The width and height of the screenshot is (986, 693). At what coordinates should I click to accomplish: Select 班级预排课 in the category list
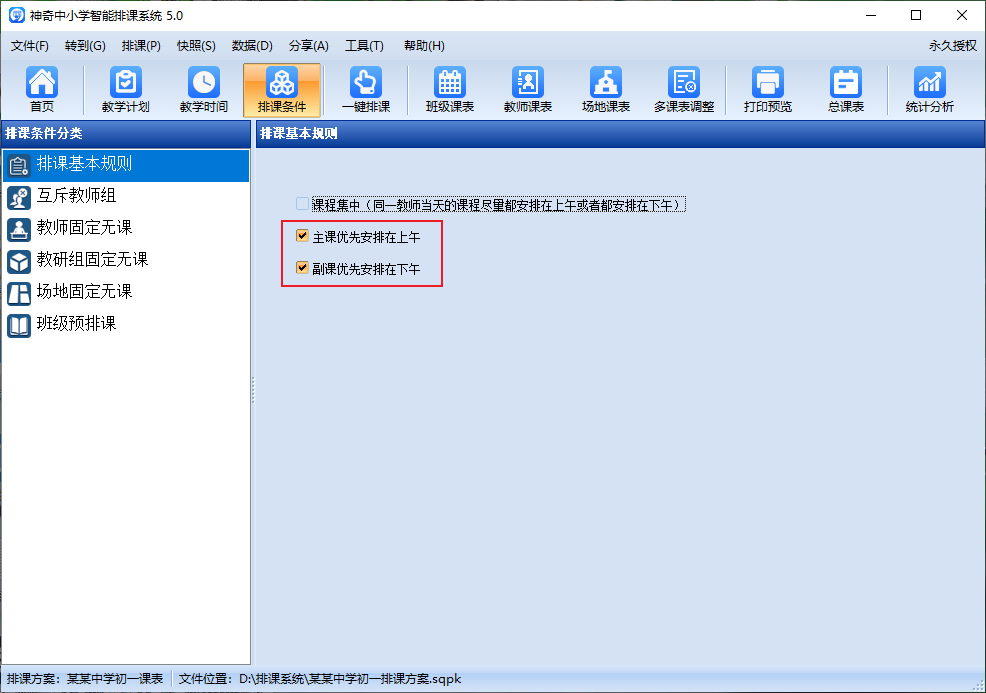126,325
